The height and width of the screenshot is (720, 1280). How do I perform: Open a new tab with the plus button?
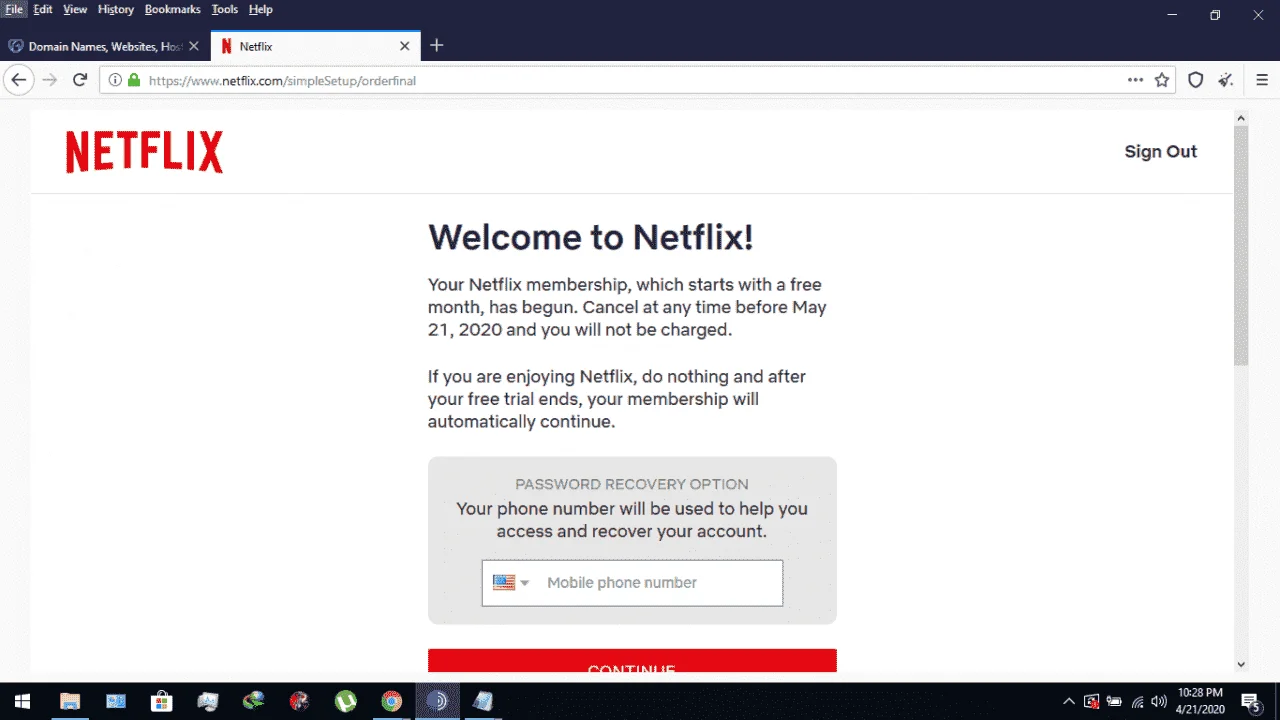click(436, 46)
